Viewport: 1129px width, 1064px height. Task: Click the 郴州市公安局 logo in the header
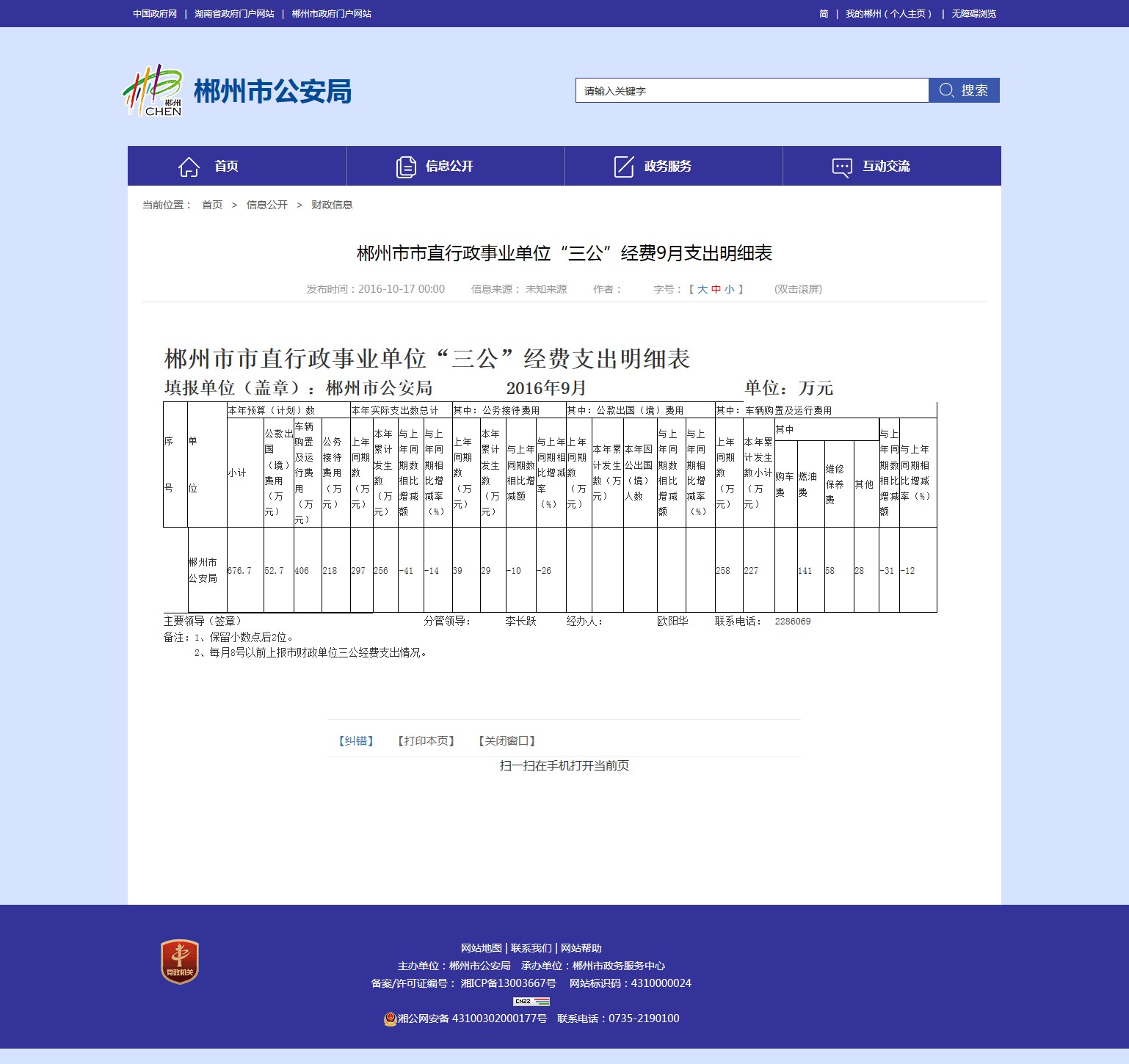236,90
